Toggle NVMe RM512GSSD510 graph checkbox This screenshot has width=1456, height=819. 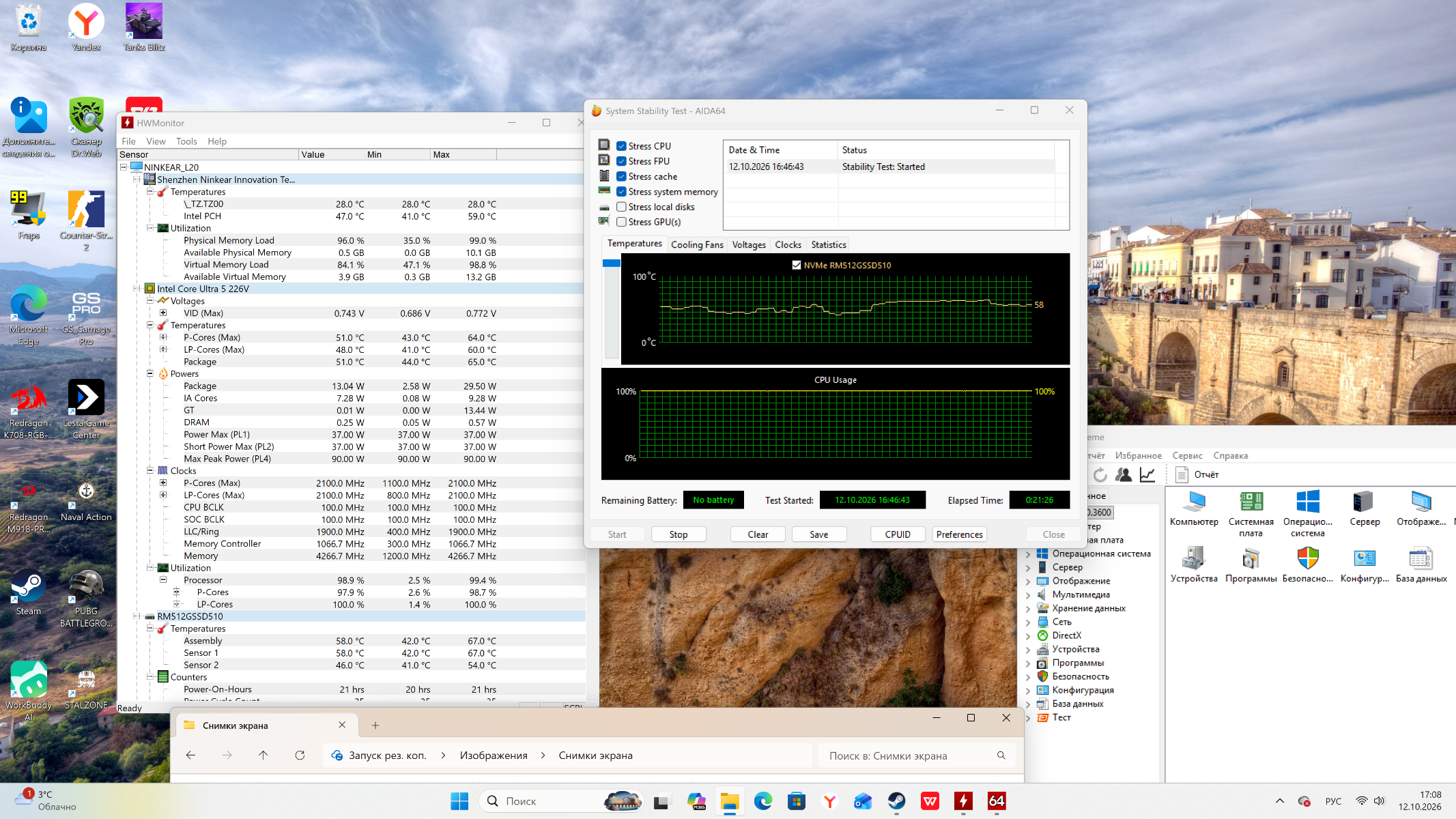pos(796,265)
